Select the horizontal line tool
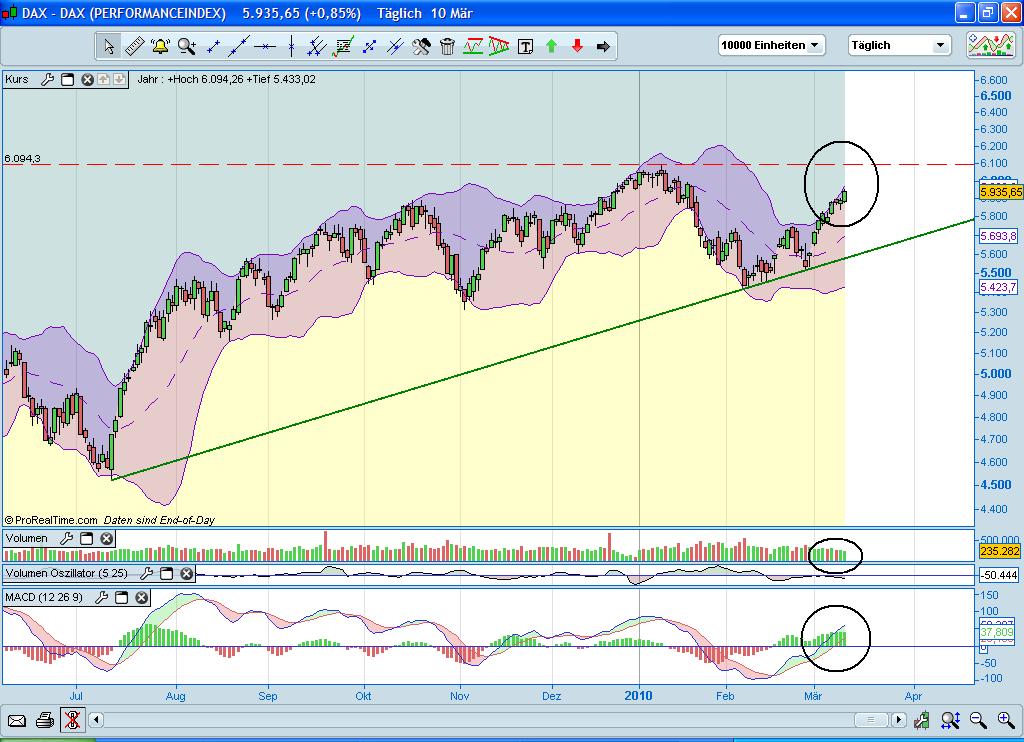The image size is (1024, 742). (x=265, y=46)
